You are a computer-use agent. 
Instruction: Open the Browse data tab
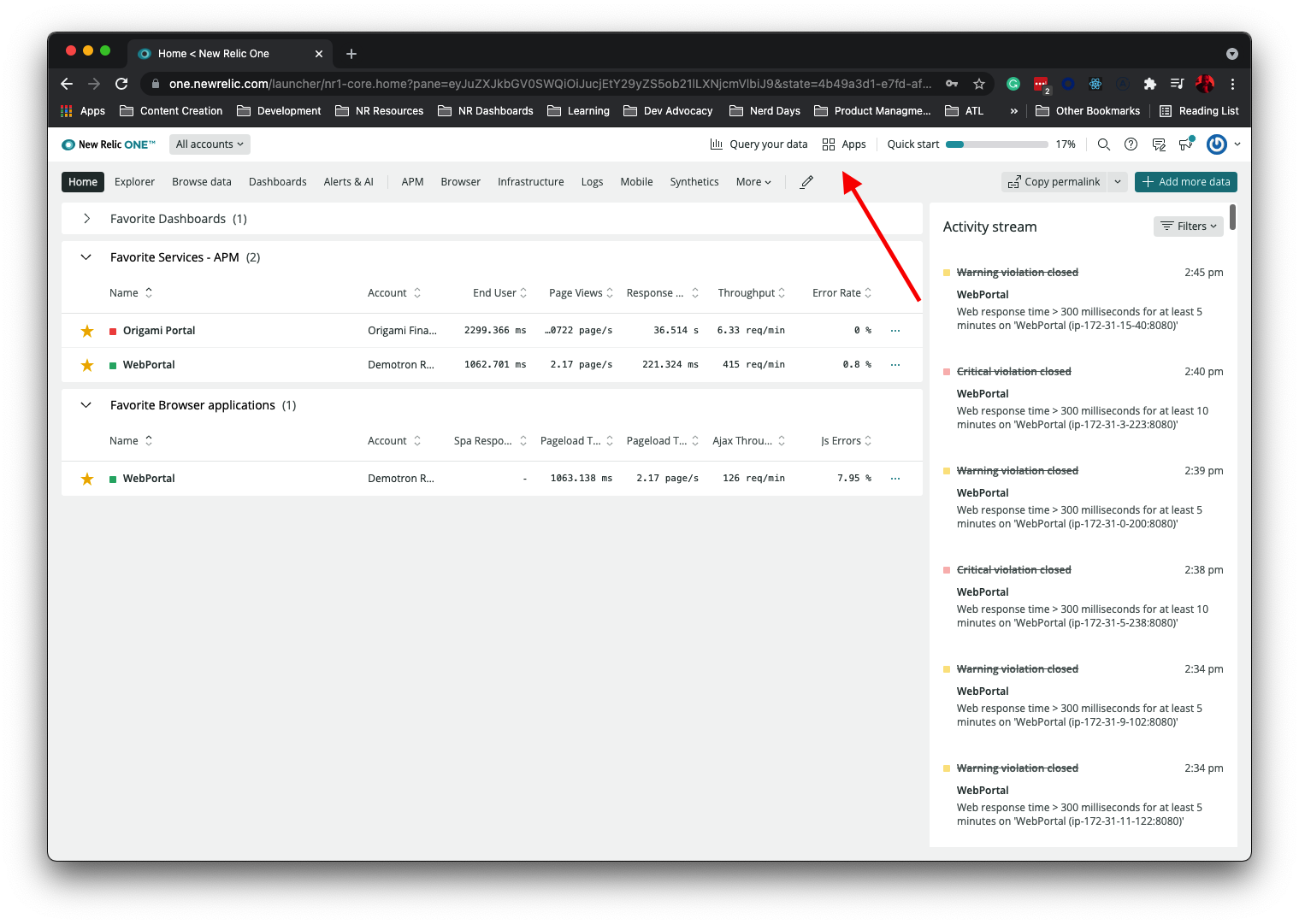pyautogui.click(x=202, y=182)
